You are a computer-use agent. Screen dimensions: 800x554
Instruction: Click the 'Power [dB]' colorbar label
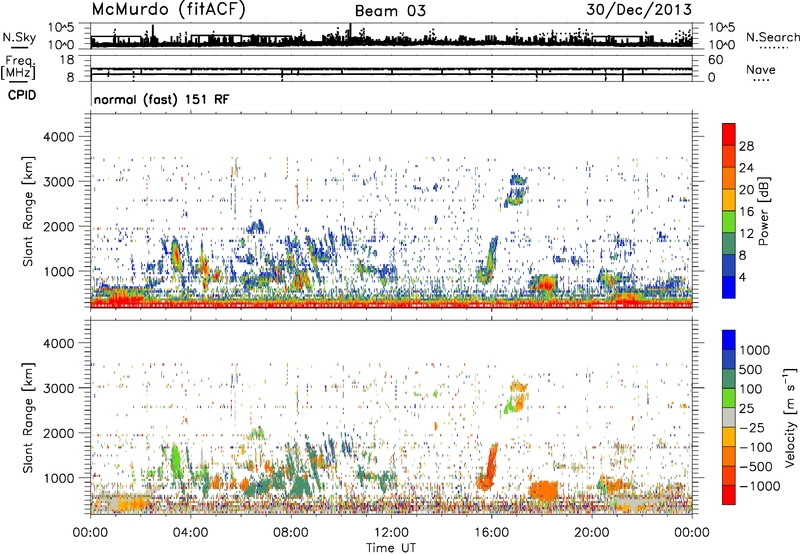tap(763, 211)
